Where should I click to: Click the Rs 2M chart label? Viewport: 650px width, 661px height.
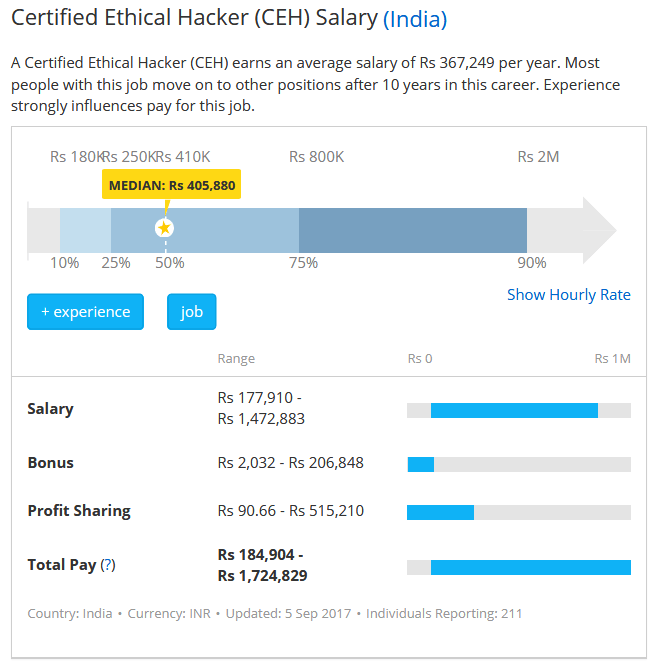pyautogui.click(x=538, y=157)
